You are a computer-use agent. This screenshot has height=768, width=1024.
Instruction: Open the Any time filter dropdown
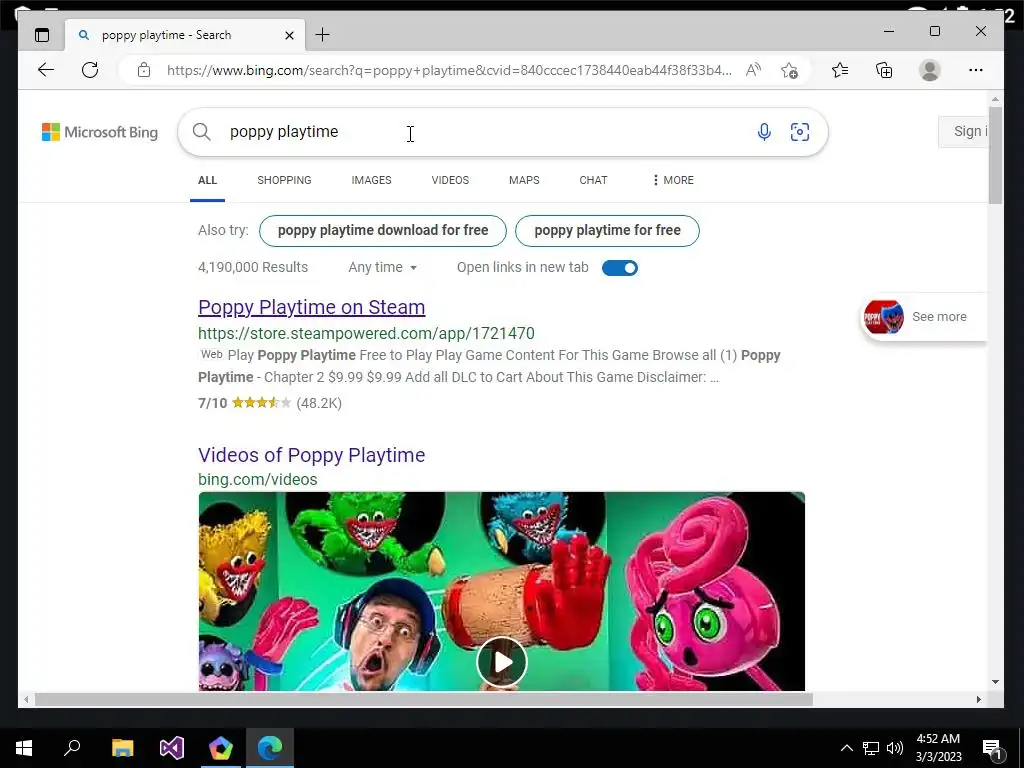383,267
